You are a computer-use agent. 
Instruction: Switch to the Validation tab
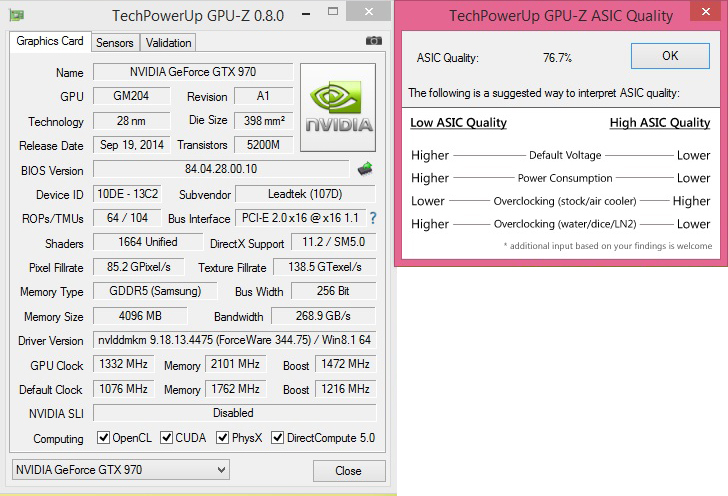168,43
